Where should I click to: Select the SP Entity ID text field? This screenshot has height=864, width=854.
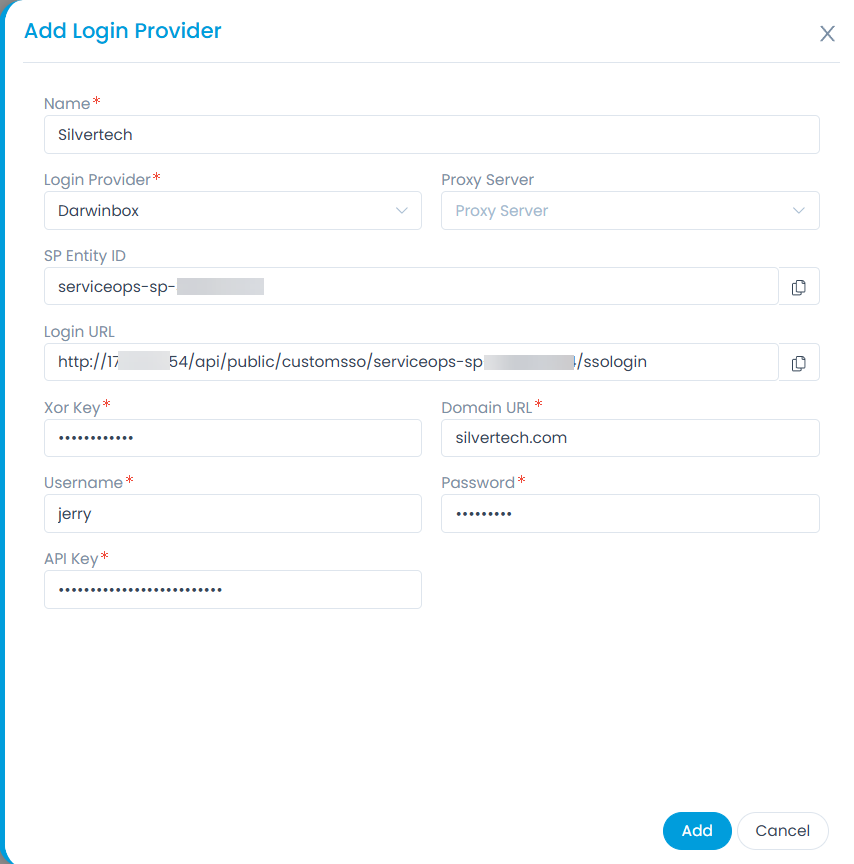pyautogui.click(x=410, y=287)
